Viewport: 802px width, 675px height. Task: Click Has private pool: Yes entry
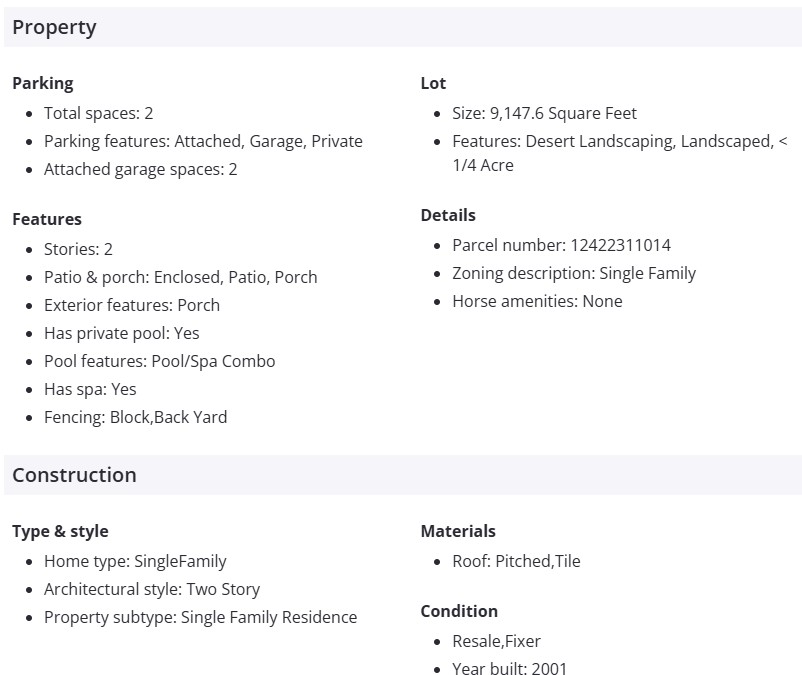click(x=121, y=333)
